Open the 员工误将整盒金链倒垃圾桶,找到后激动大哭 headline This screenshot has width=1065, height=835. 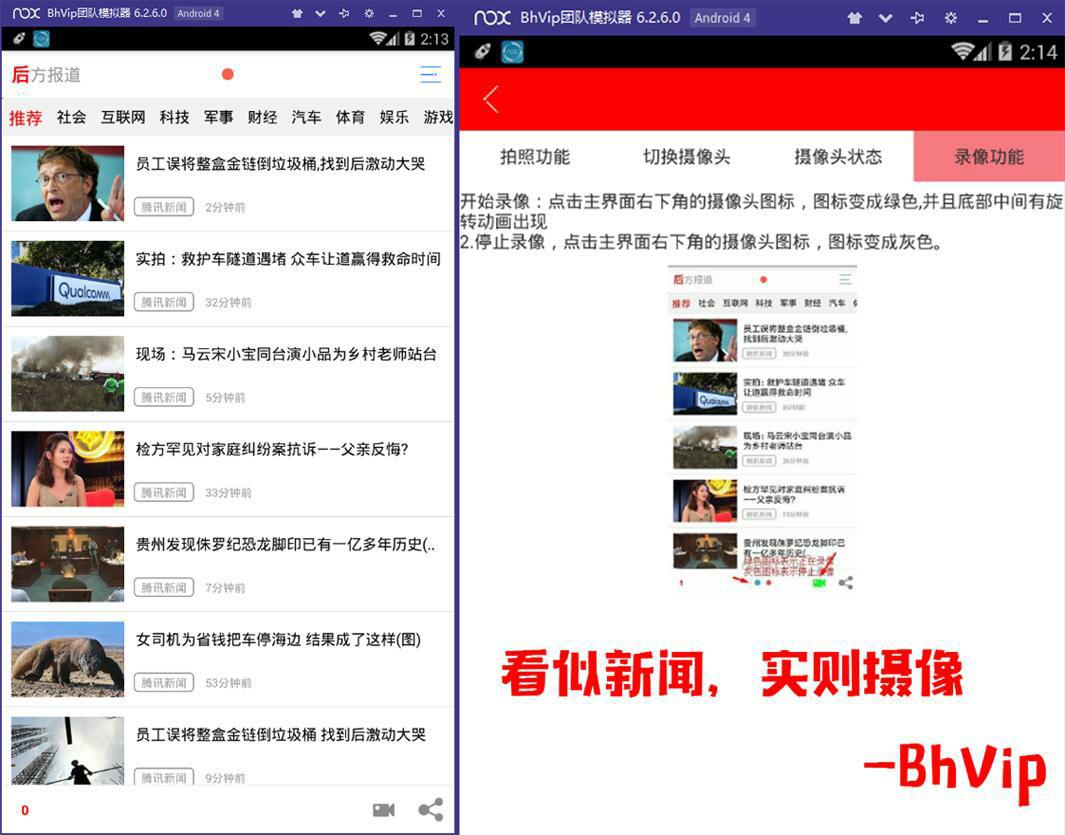(281, 164)
